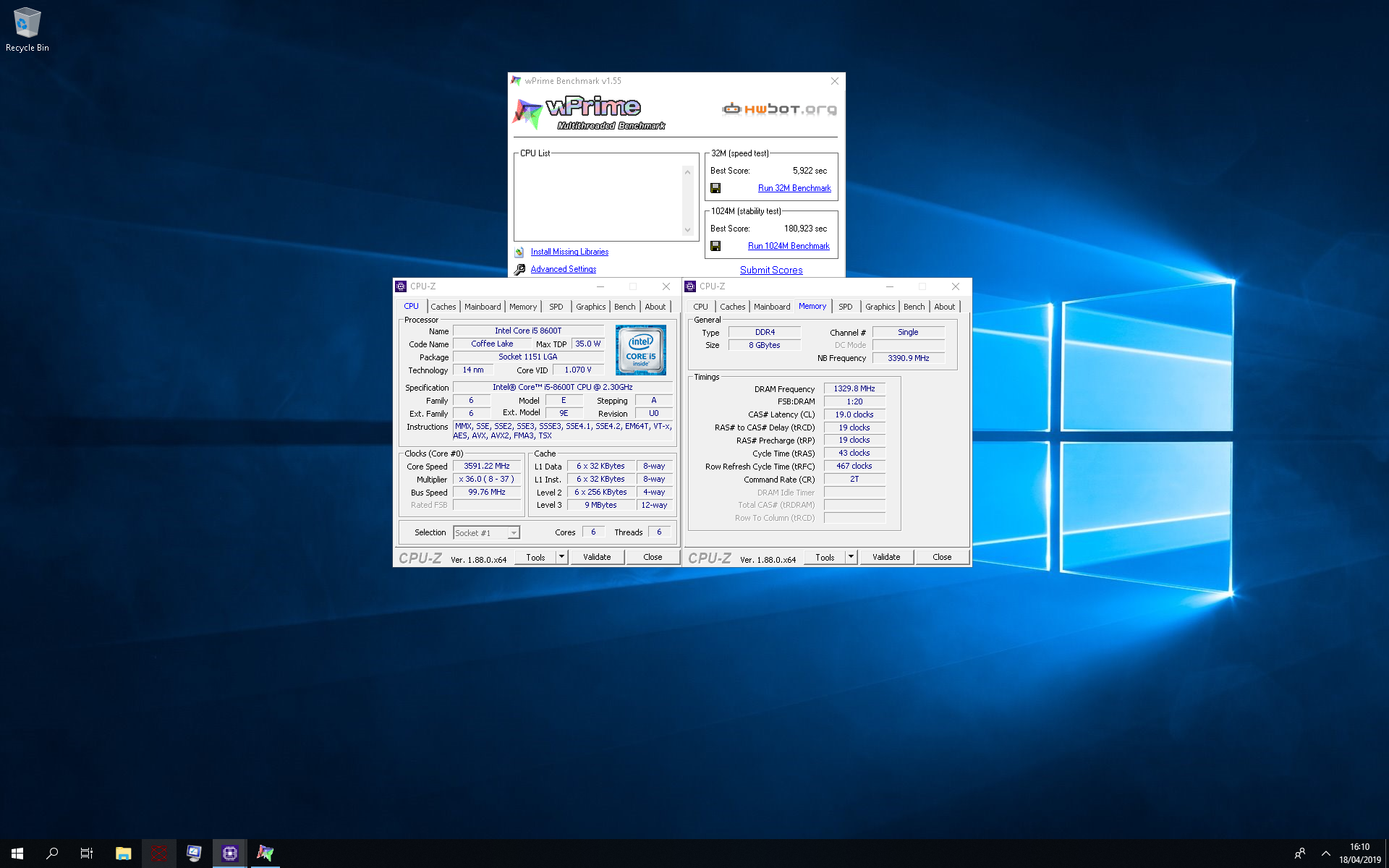Click the monitor app icon on the taskbar
Image resolution: width=1389 pixels, height=868 pixels.
click(x=194, y=854)
